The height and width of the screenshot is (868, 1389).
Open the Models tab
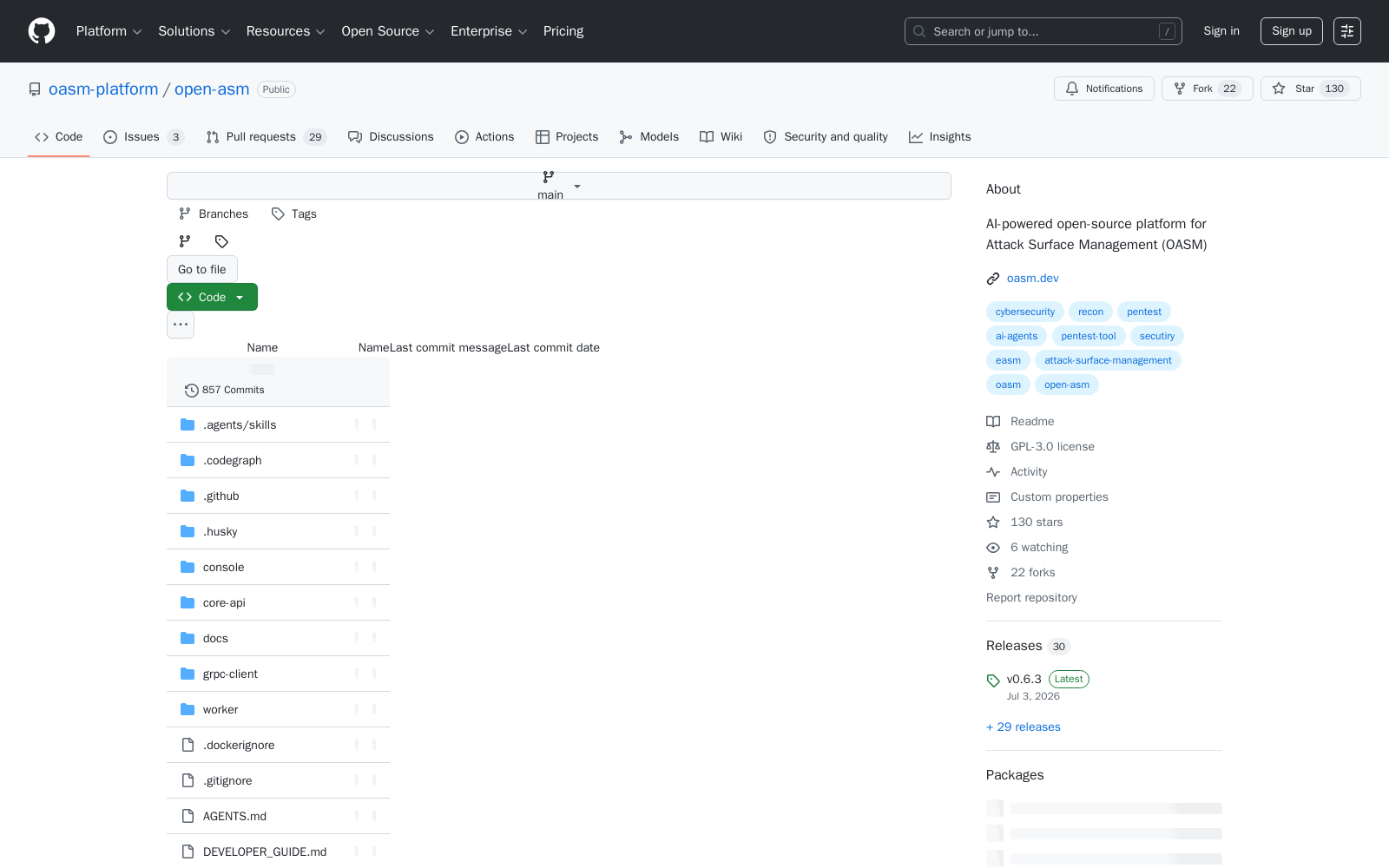click(x=649, y=137)
